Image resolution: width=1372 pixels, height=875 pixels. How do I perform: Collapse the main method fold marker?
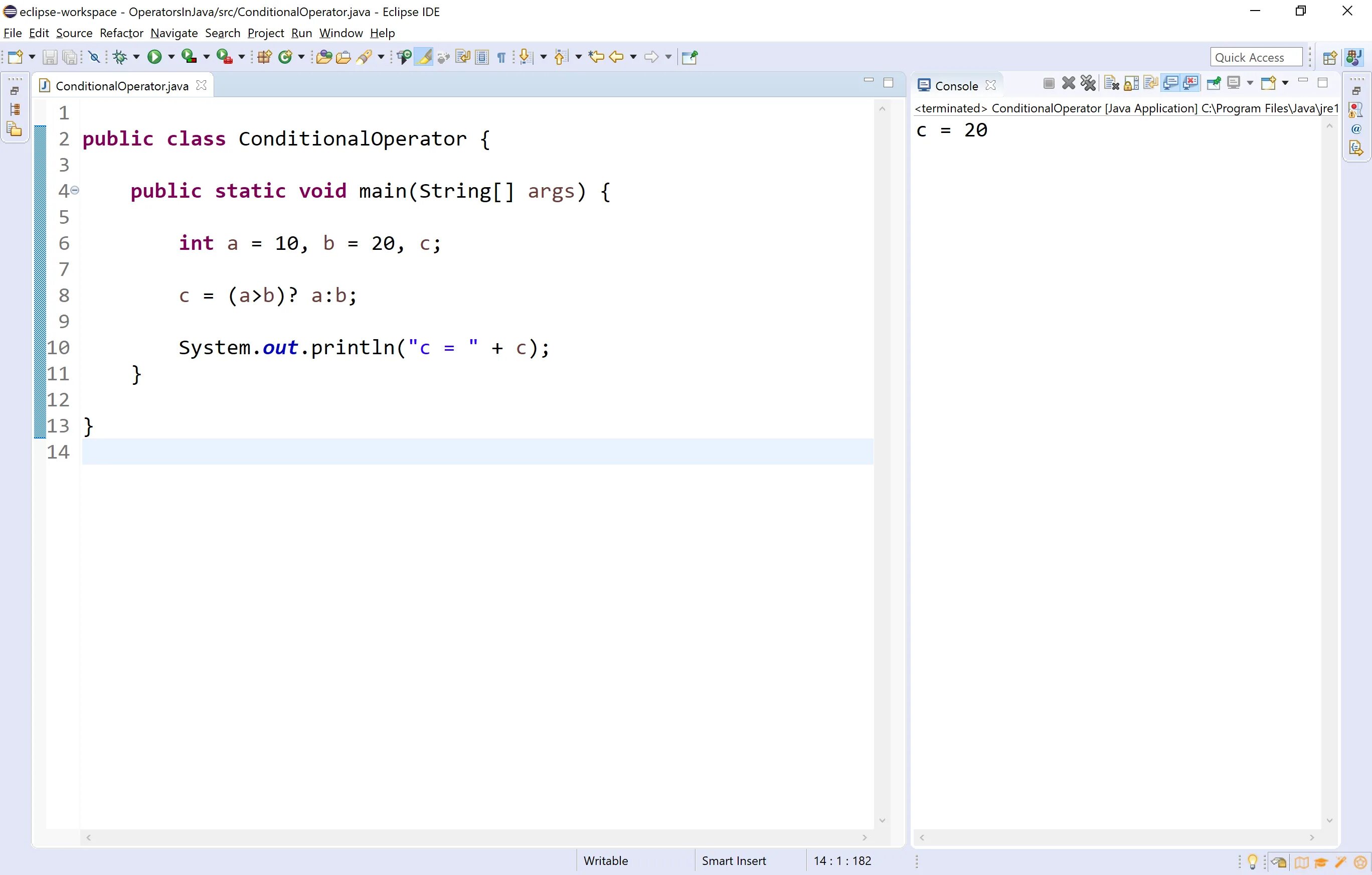75,190
